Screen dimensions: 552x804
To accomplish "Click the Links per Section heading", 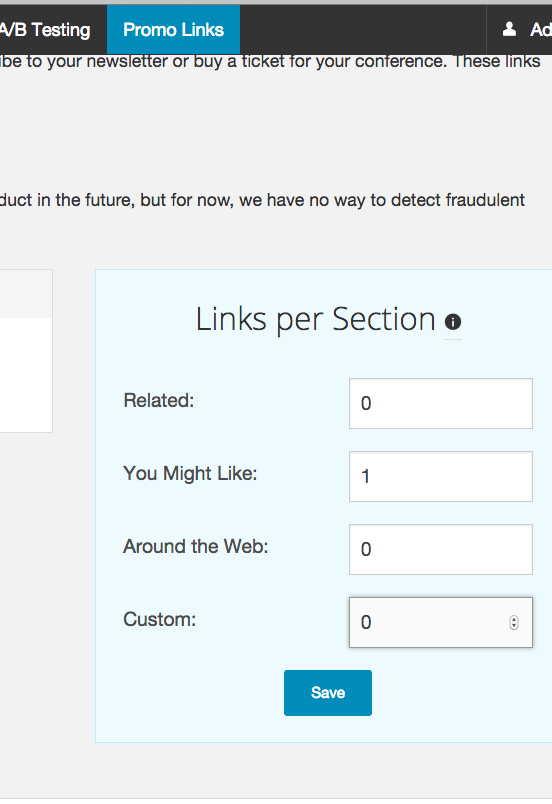I will [316, 319].
